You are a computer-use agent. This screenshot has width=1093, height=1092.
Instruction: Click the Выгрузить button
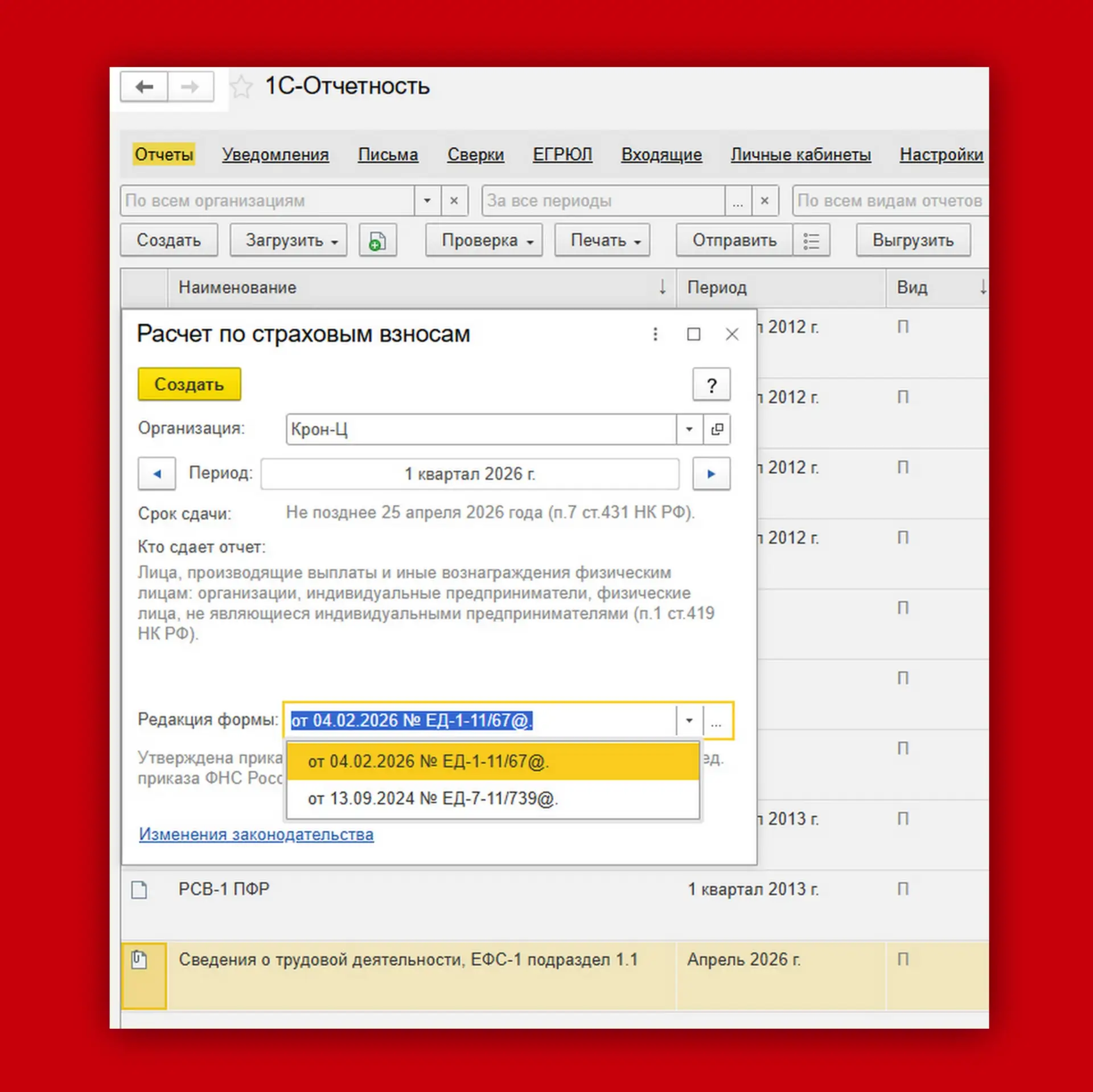[x=913, y=241]
